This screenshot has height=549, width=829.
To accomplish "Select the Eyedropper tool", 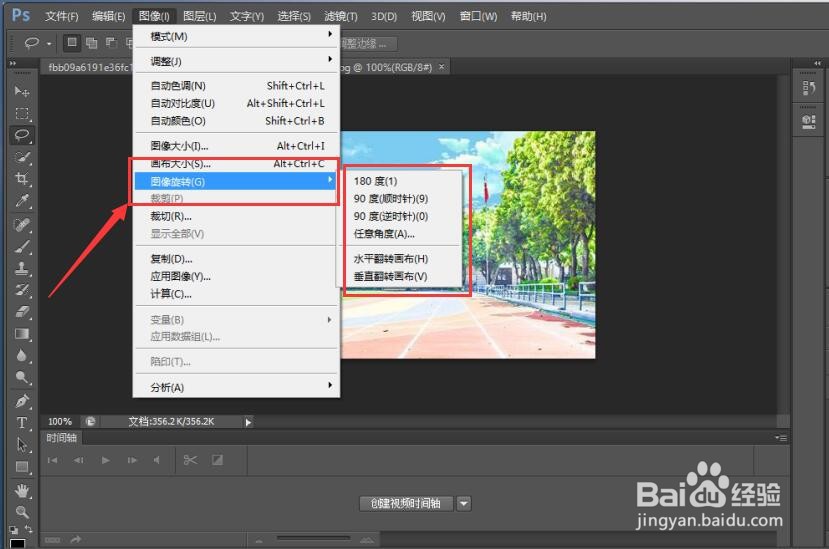I will click(22, 200).
